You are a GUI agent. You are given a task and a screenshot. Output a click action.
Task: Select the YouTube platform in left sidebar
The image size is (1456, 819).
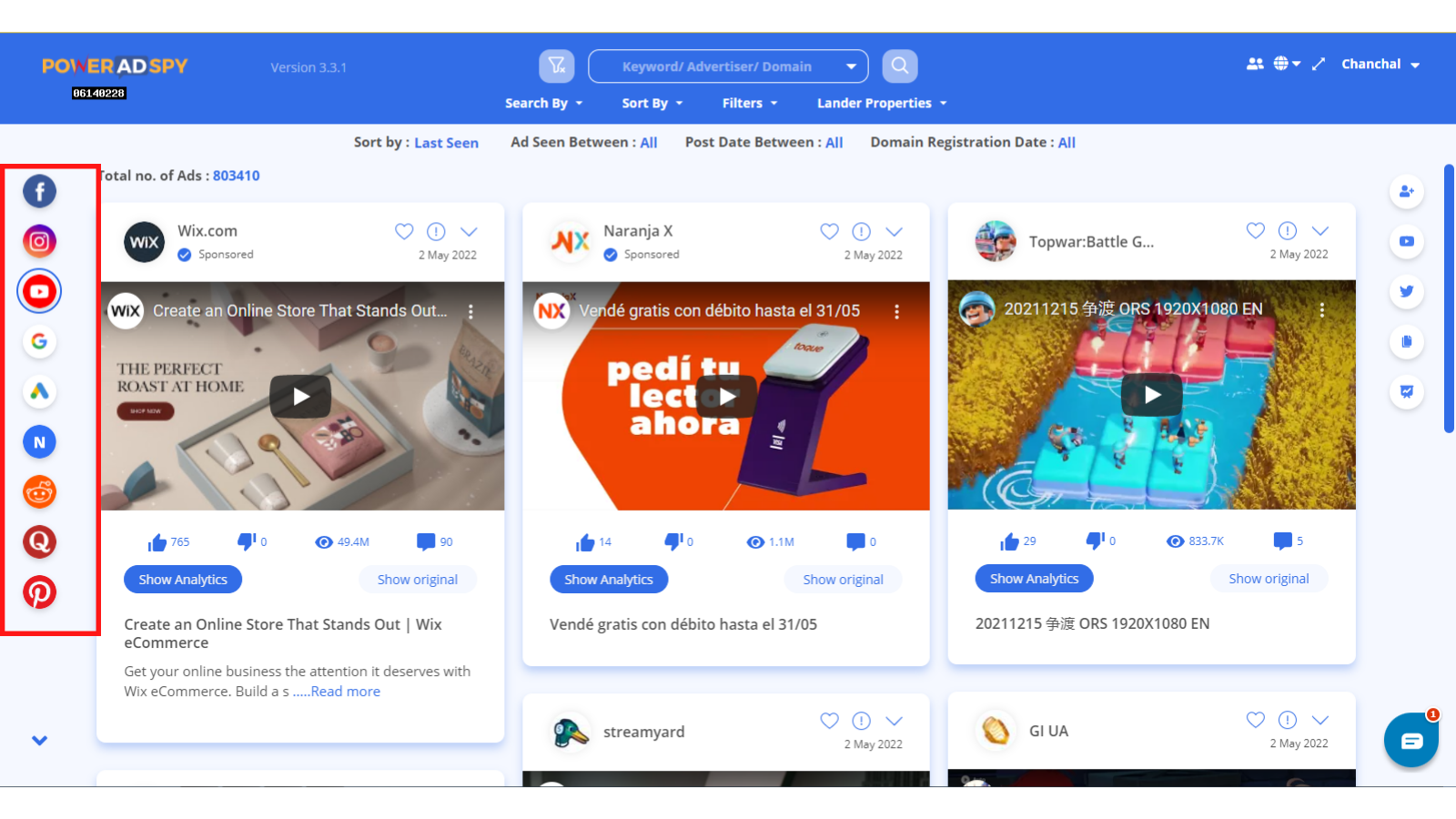(x=39, y=291)
